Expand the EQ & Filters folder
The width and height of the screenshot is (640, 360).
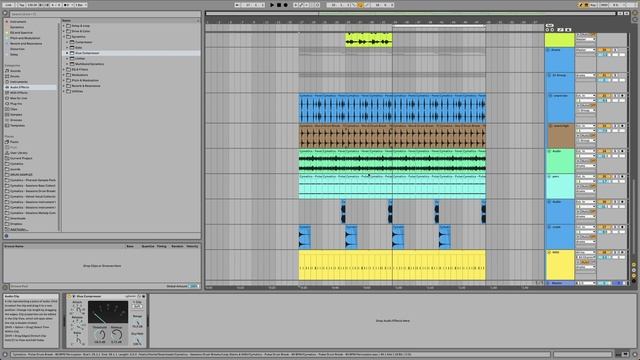[64, 69]
